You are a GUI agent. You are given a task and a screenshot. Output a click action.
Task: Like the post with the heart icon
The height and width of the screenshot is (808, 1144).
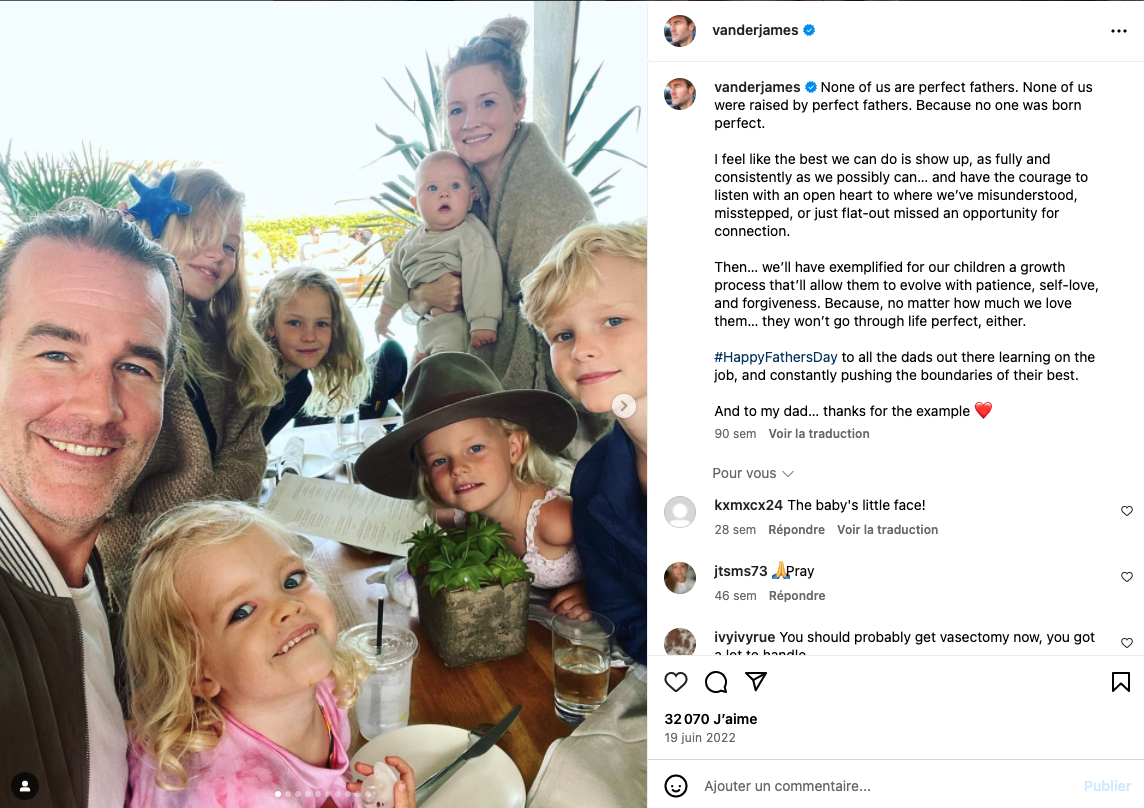676,682
